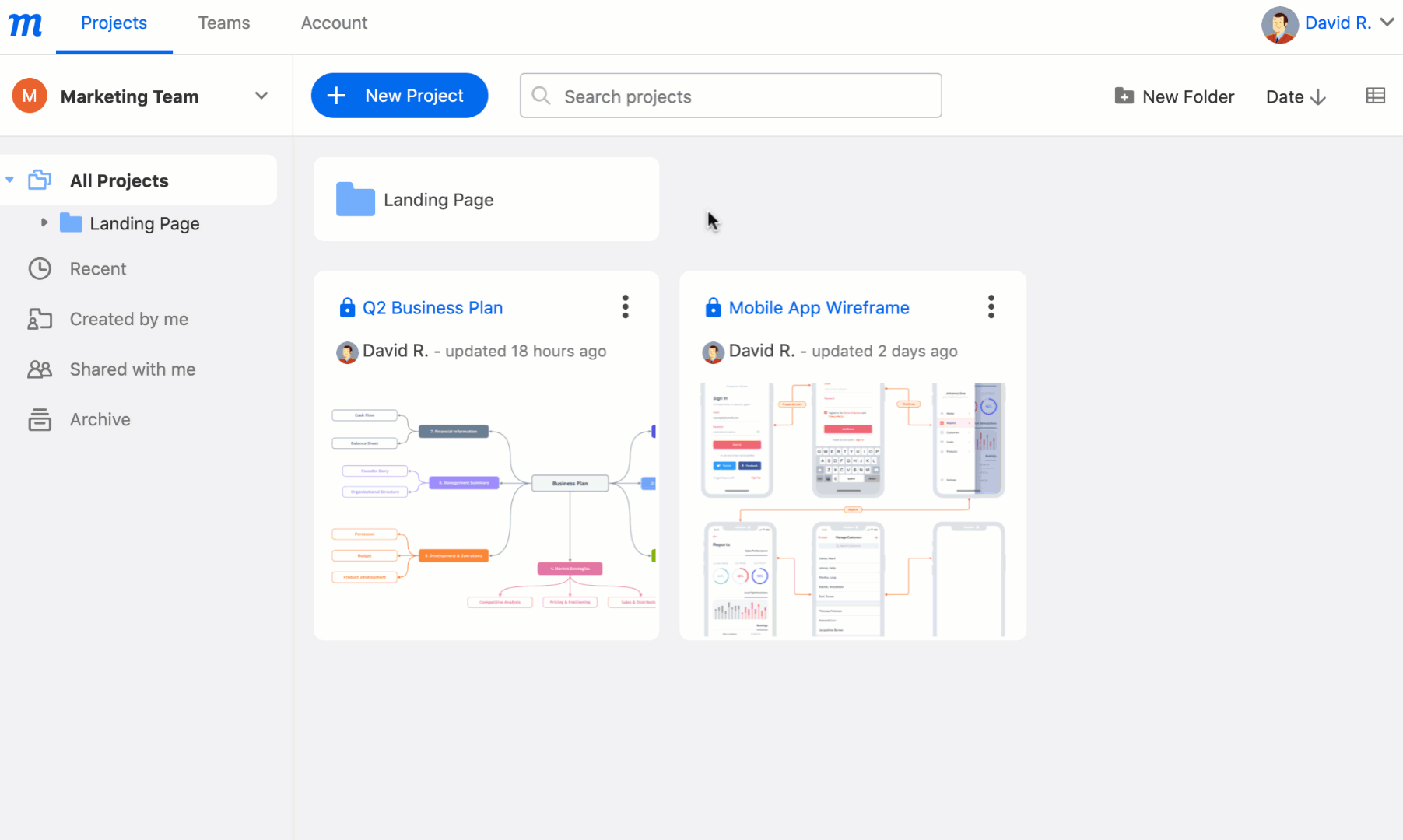Switch to the Teams tab
Viewport: 1403px width, 840px height.
click(x=223, y=23)
